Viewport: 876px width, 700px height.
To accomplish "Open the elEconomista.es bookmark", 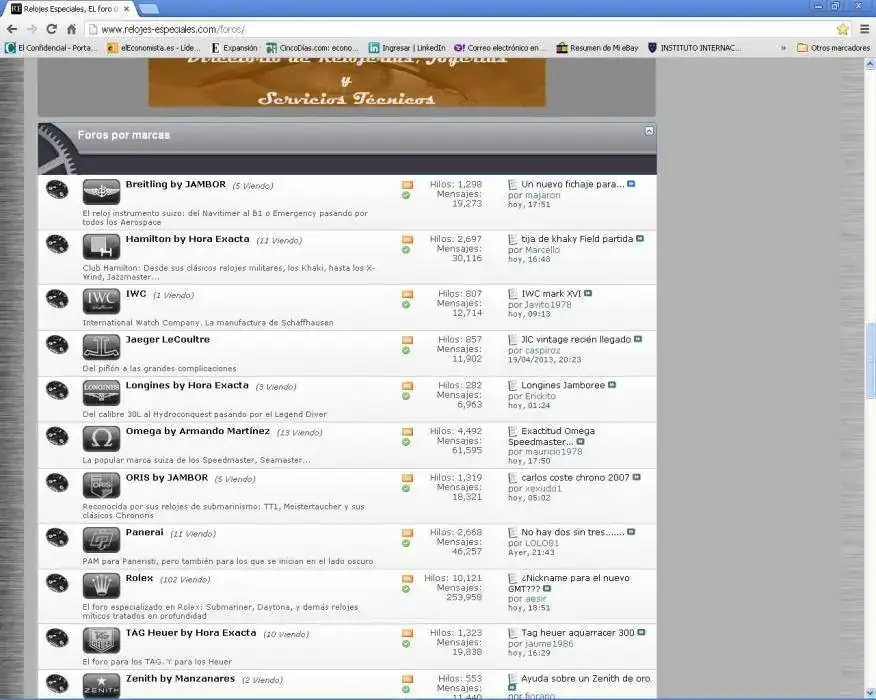I will pyautogui.click(x=153, y=48).
